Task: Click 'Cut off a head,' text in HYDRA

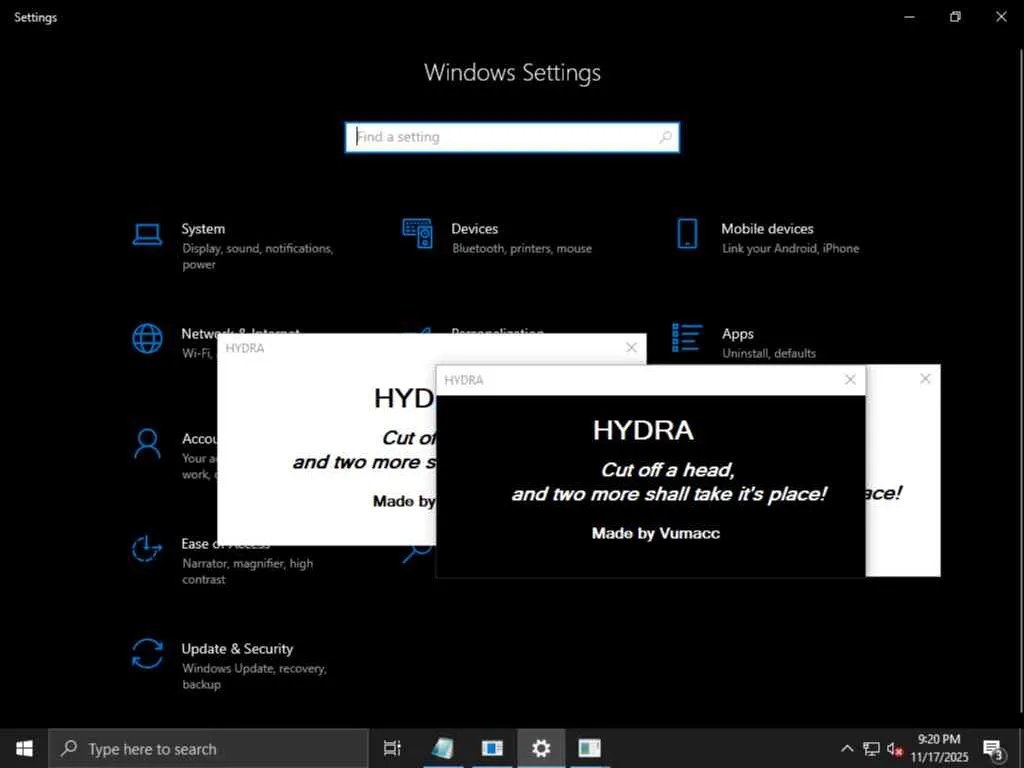Action: tap(667, 470)
